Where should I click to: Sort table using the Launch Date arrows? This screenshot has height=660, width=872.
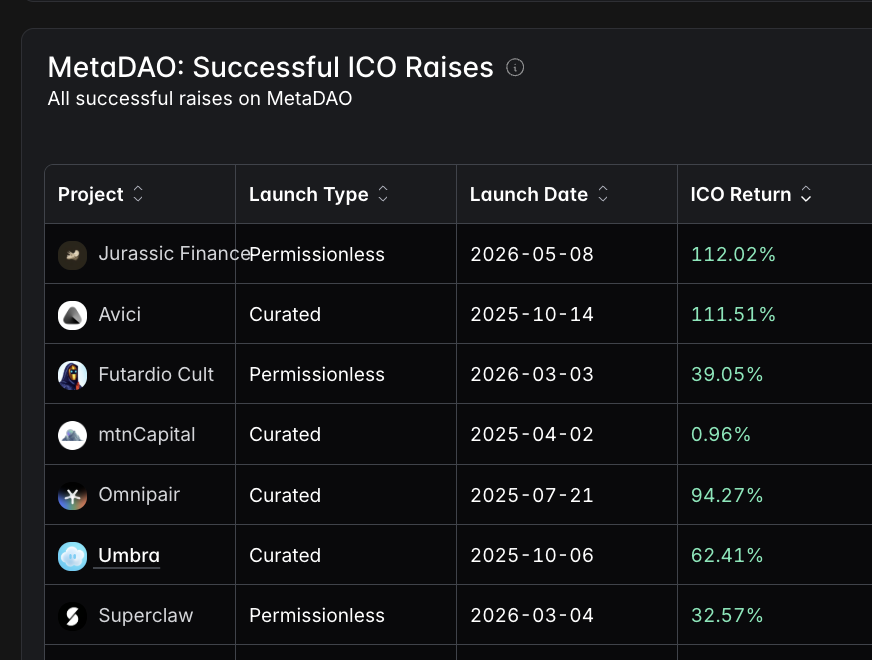pos(603,193)
